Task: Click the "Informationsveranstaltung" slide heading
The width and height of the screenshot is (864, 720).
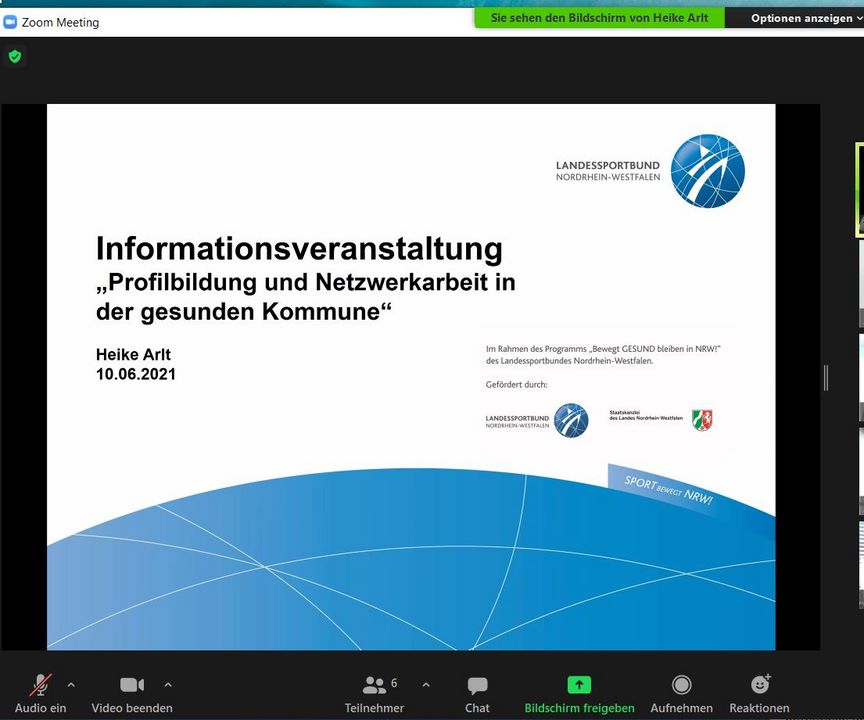Action: click(x=299, y=248)
